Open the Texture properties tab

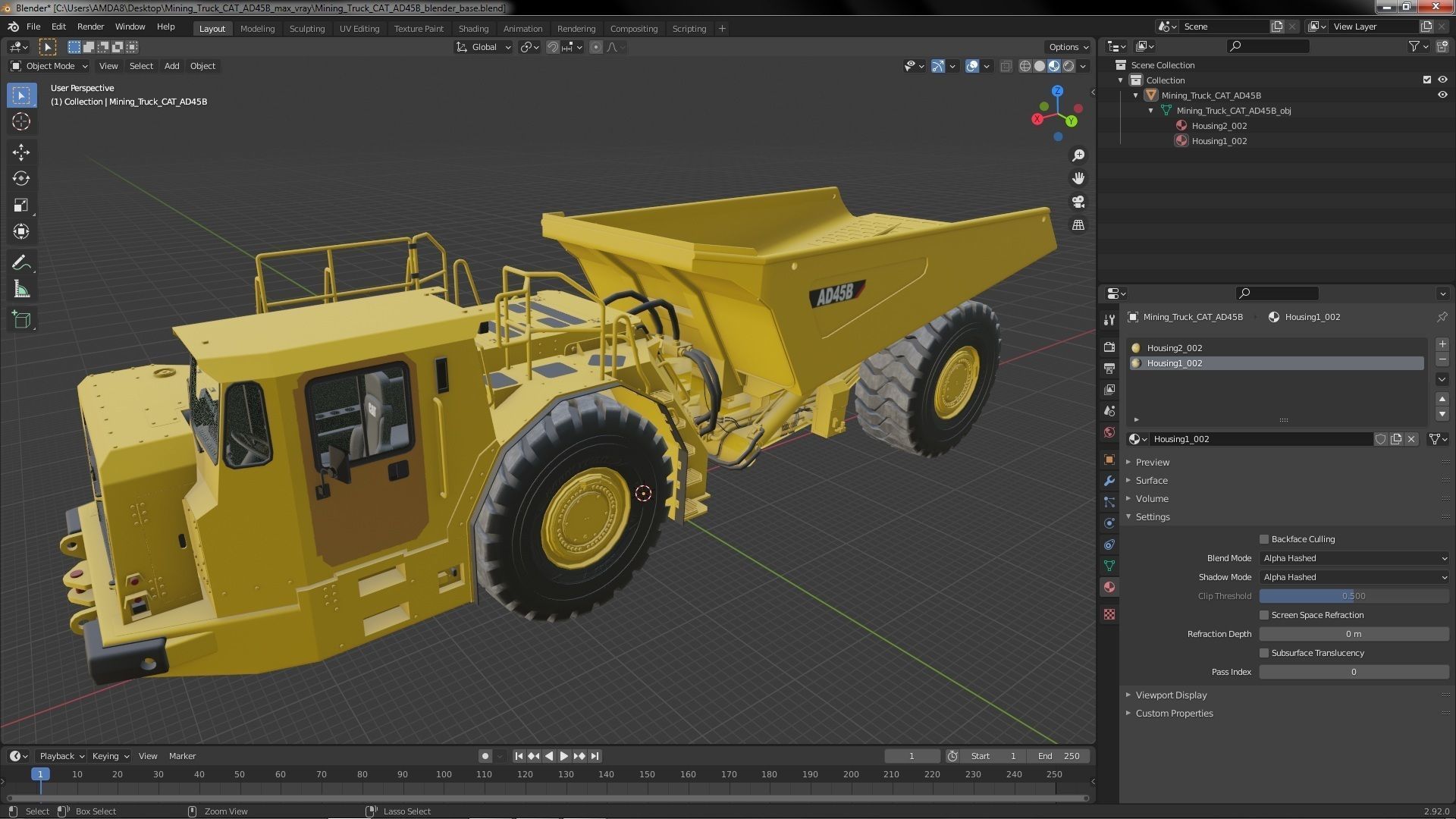pyautogui.click(x=1109, y=614)
